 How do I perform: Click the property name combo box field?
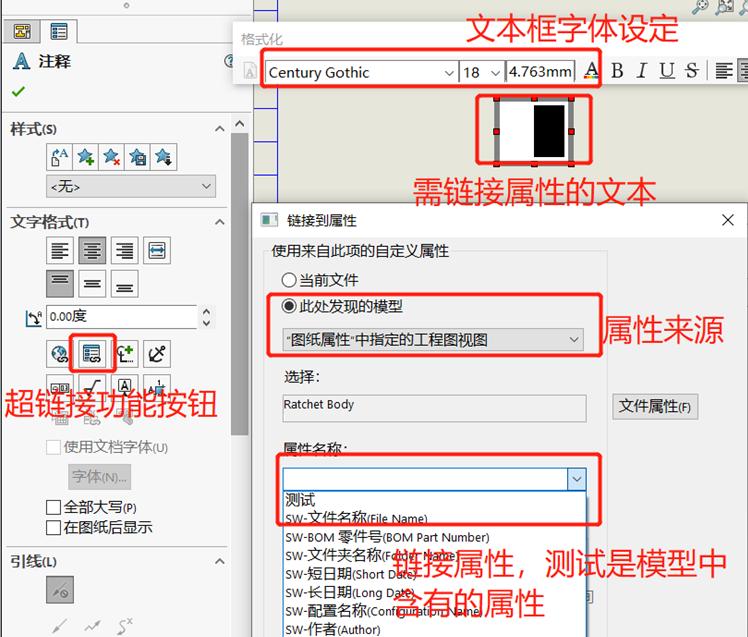425,479
